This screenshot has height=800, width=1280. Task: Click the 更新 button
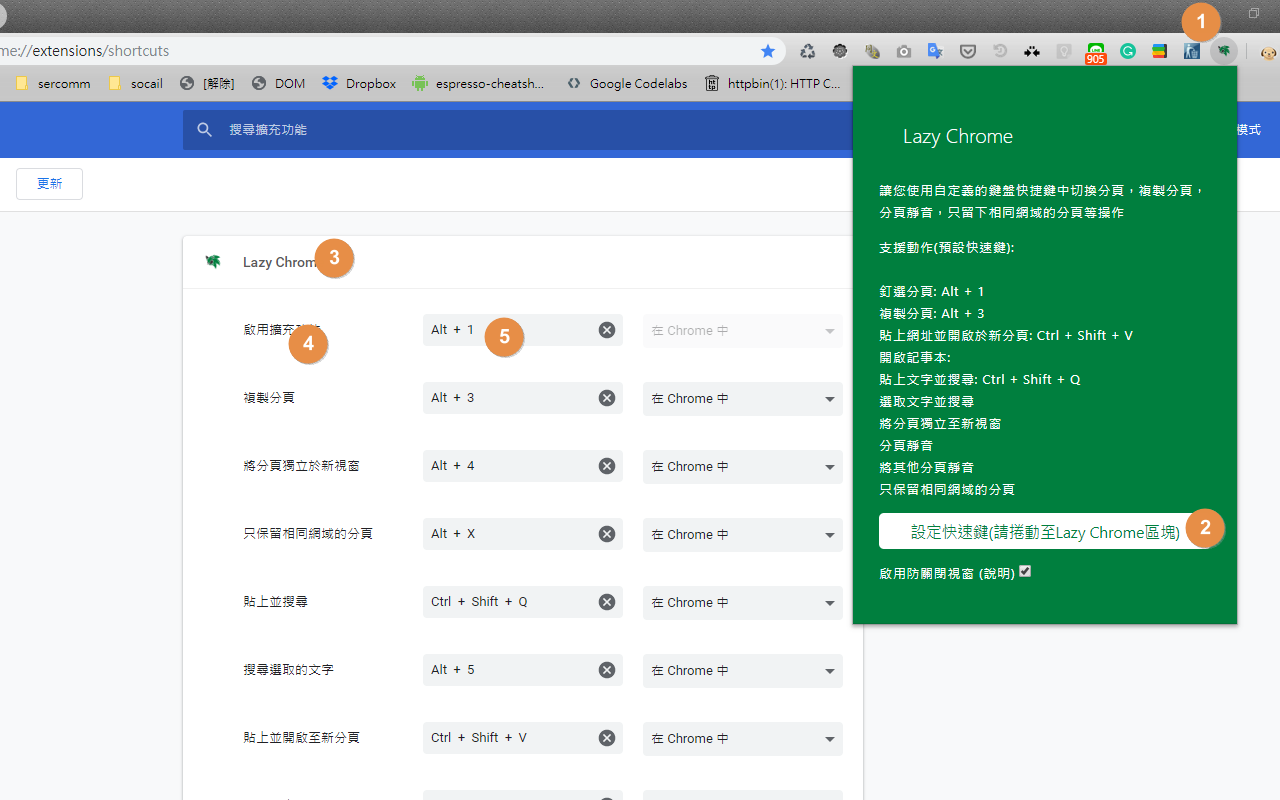click(x=49, y=184)
